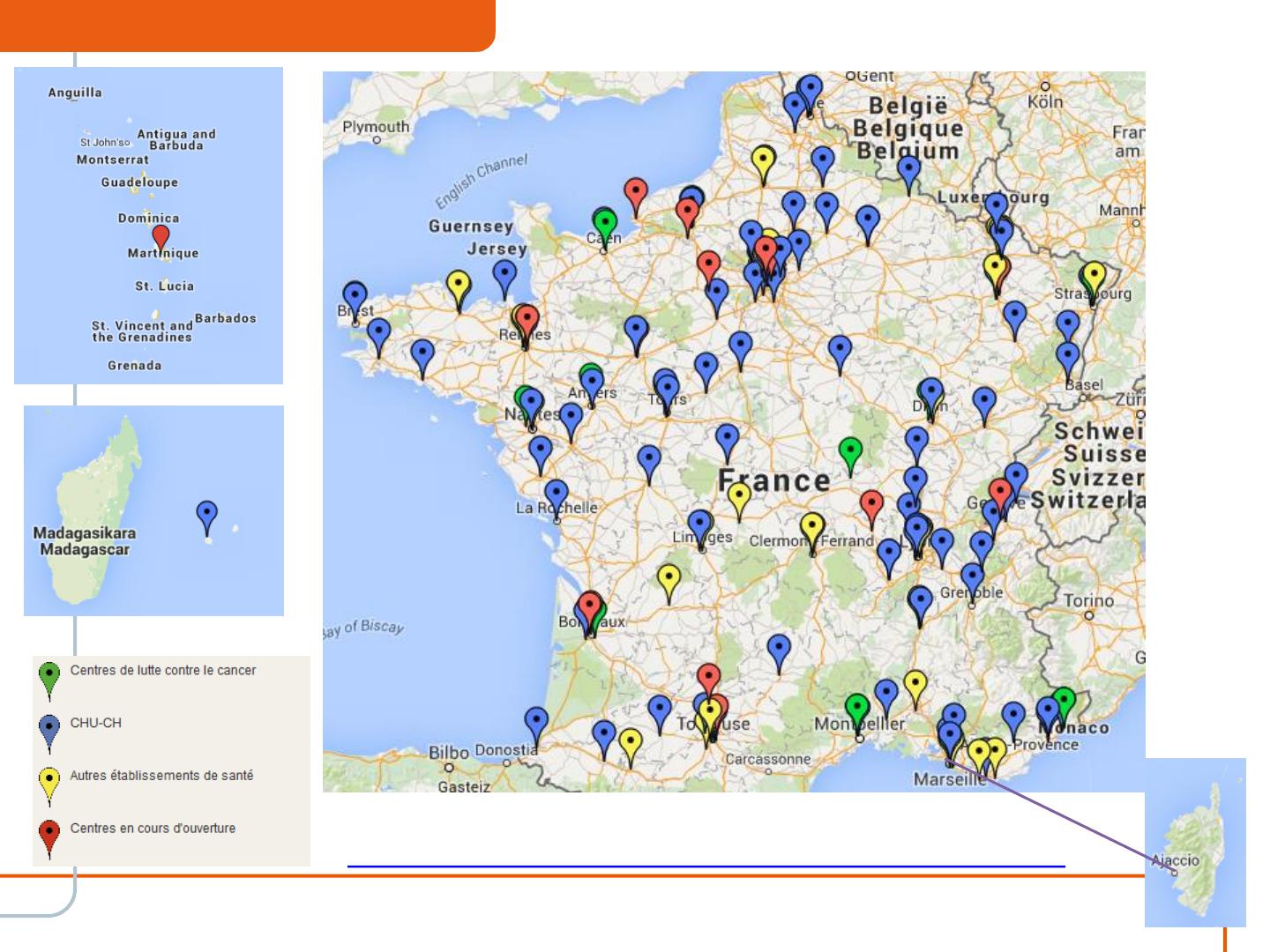
Task: Click the red marker near Geneva
Action: click(x=1000, y=500)
